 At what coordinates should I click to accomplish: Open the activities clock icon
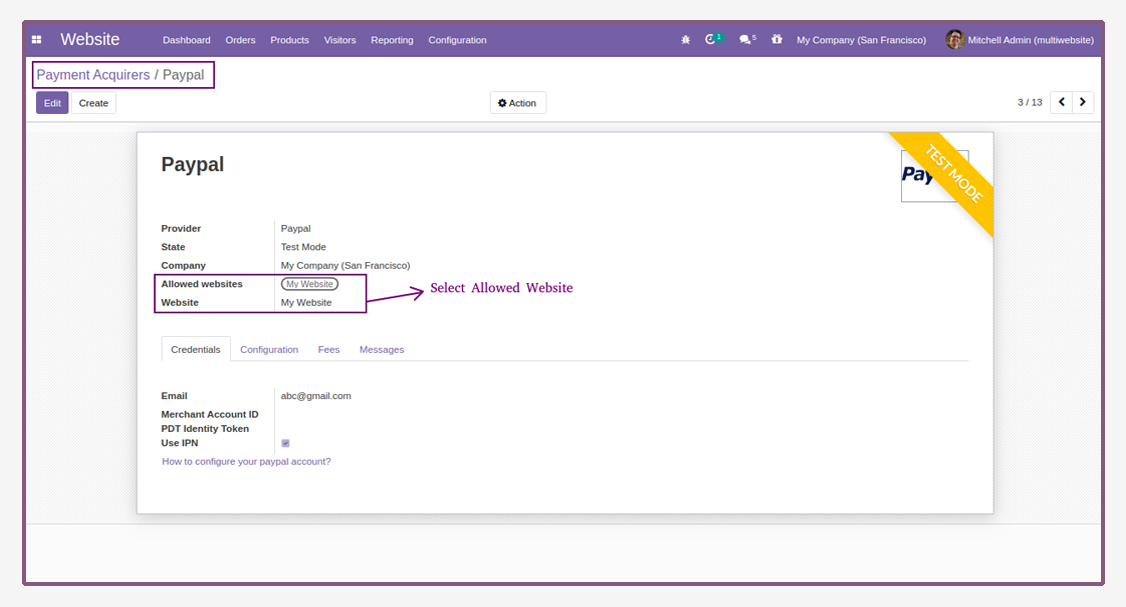(x=713, y=39)
